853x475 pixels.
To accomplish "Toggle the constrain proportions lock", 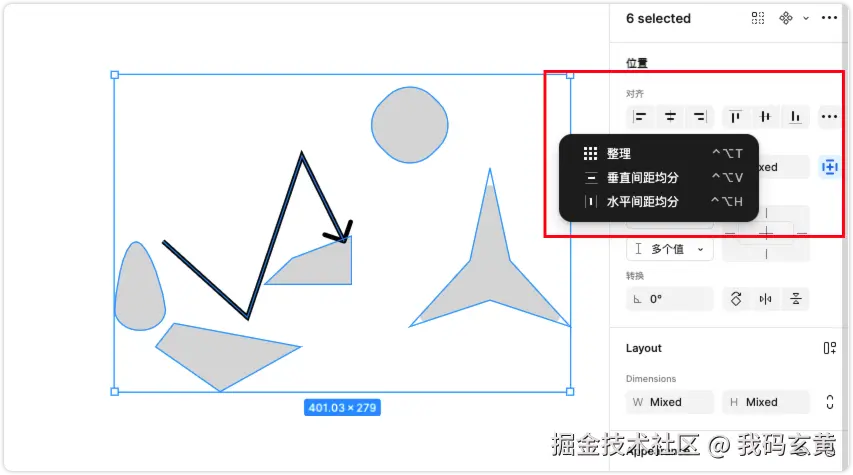I will pos(830,402).
